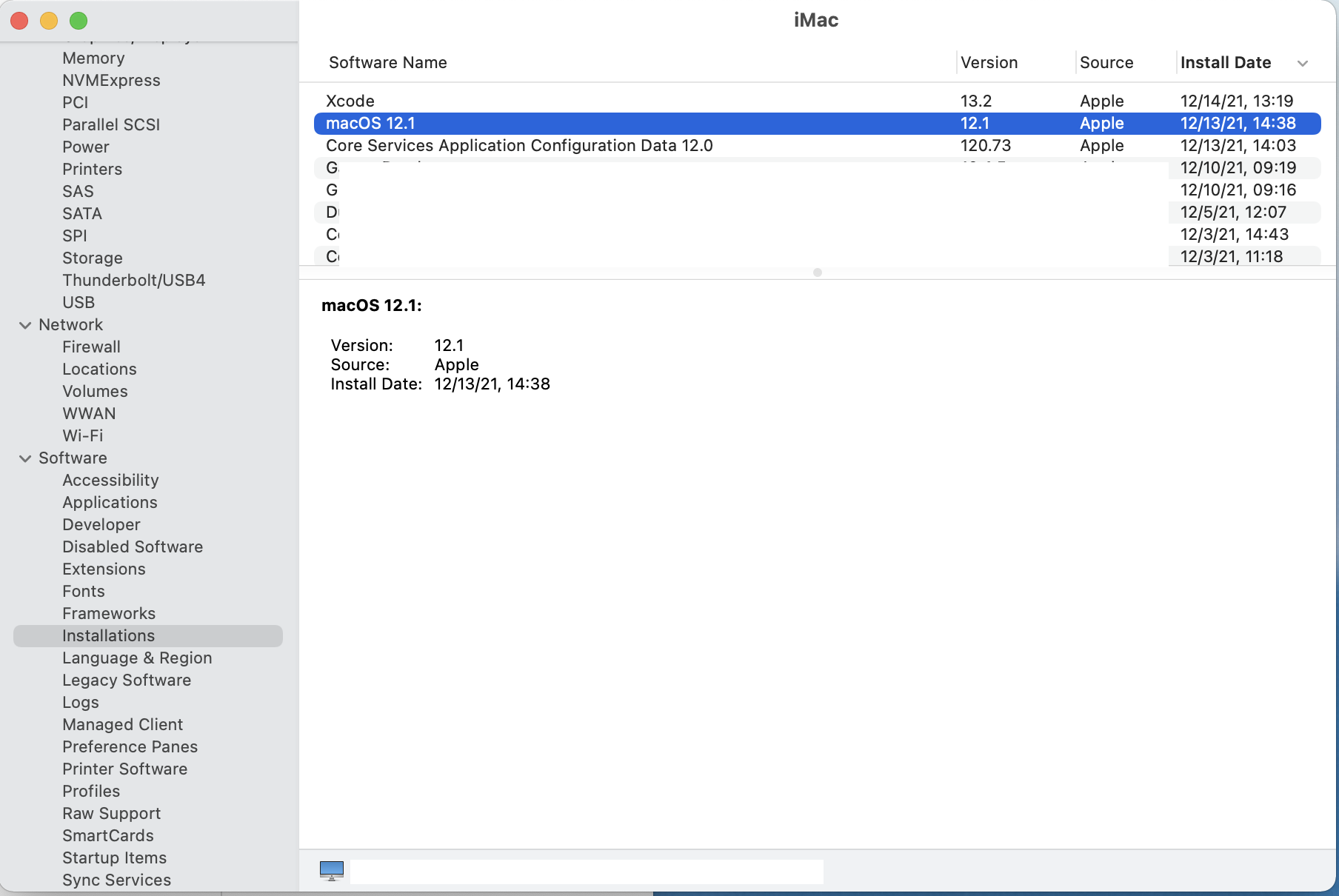Screen dimensions: 1339x896
Task: Select Managed Client in the sidebar
Action: coord(122,725)
